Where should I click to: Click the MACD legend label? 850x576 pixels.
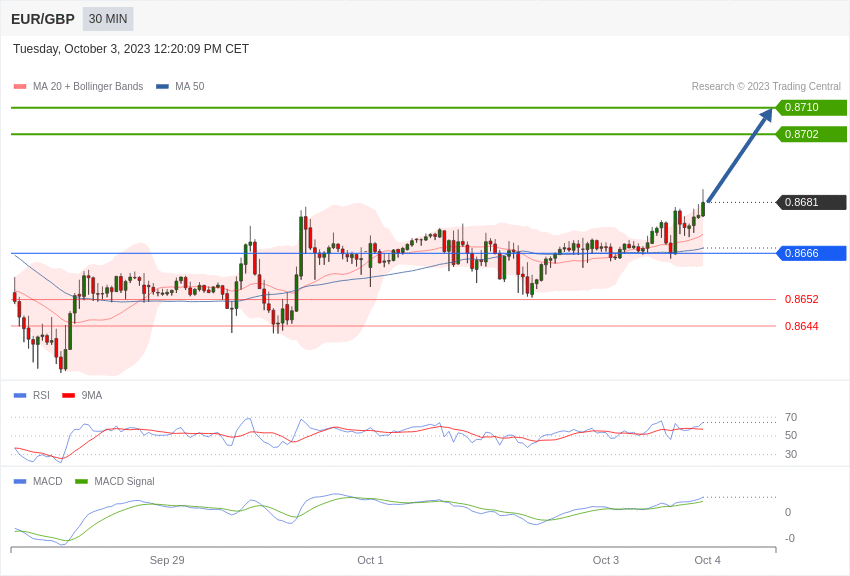click(x=48, y=481)
